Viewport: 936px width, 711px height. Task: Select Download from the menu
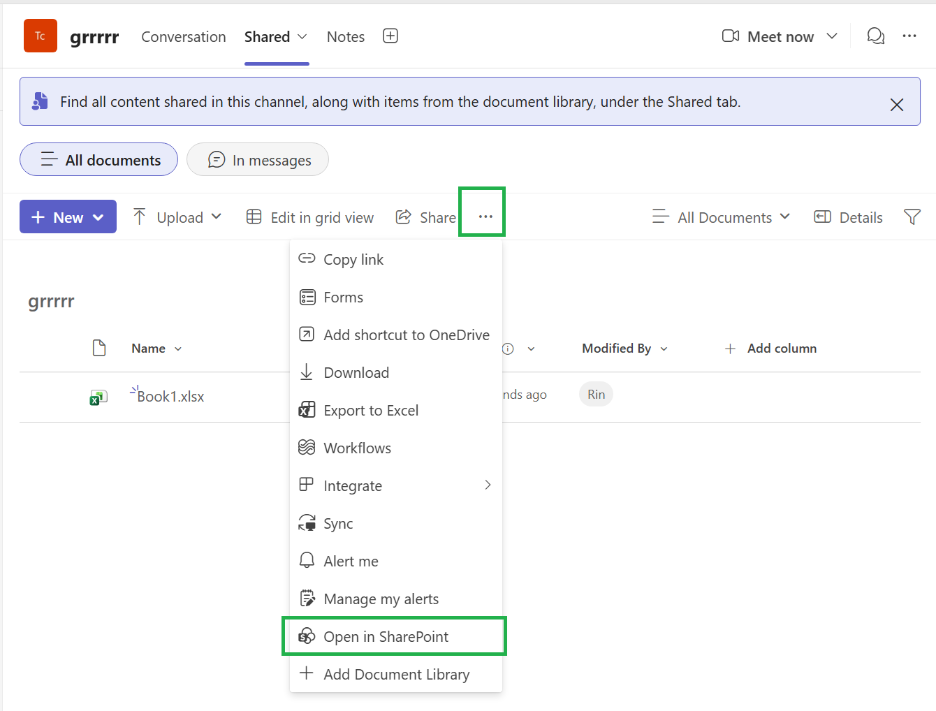(x=395, y=373)
